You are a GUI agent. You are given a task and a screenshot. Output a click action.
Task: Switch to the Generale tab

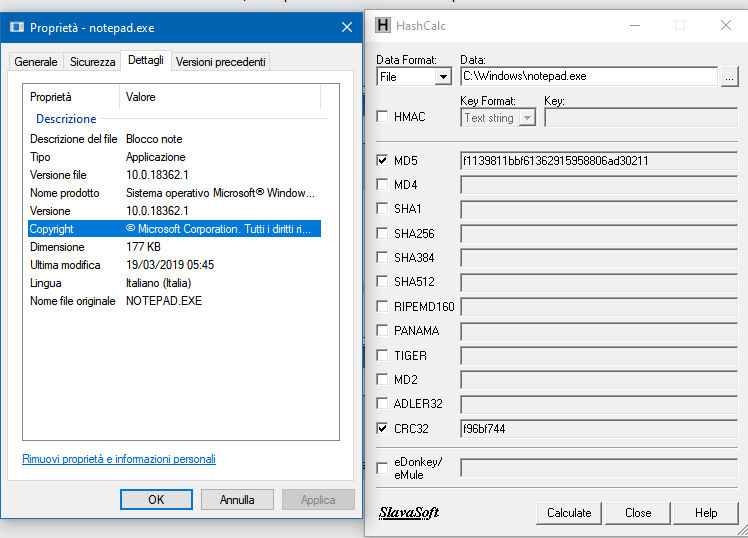[36, 62]
